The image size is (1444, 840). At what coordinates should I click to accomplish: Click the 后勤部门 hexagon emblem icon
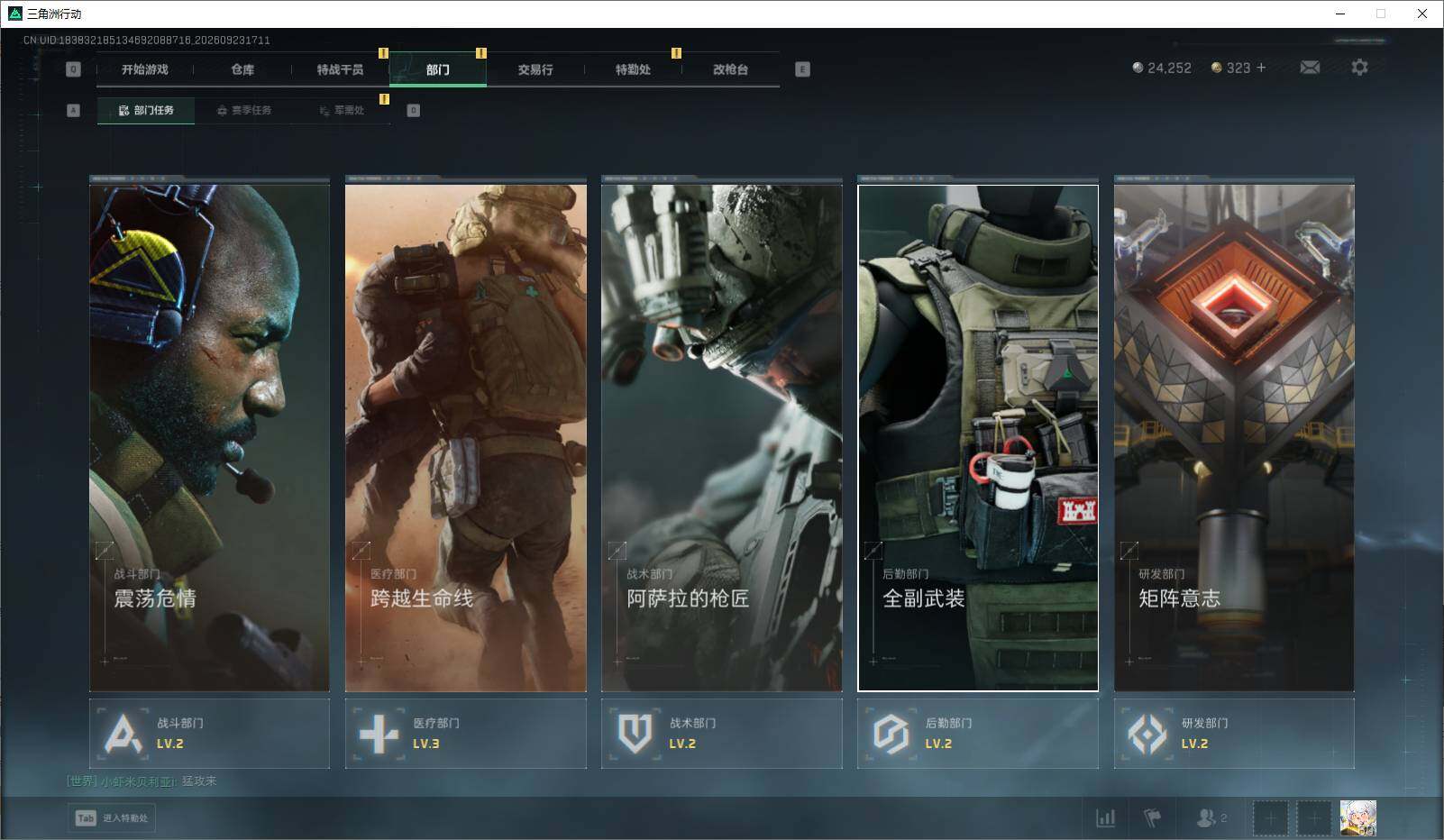891,734
